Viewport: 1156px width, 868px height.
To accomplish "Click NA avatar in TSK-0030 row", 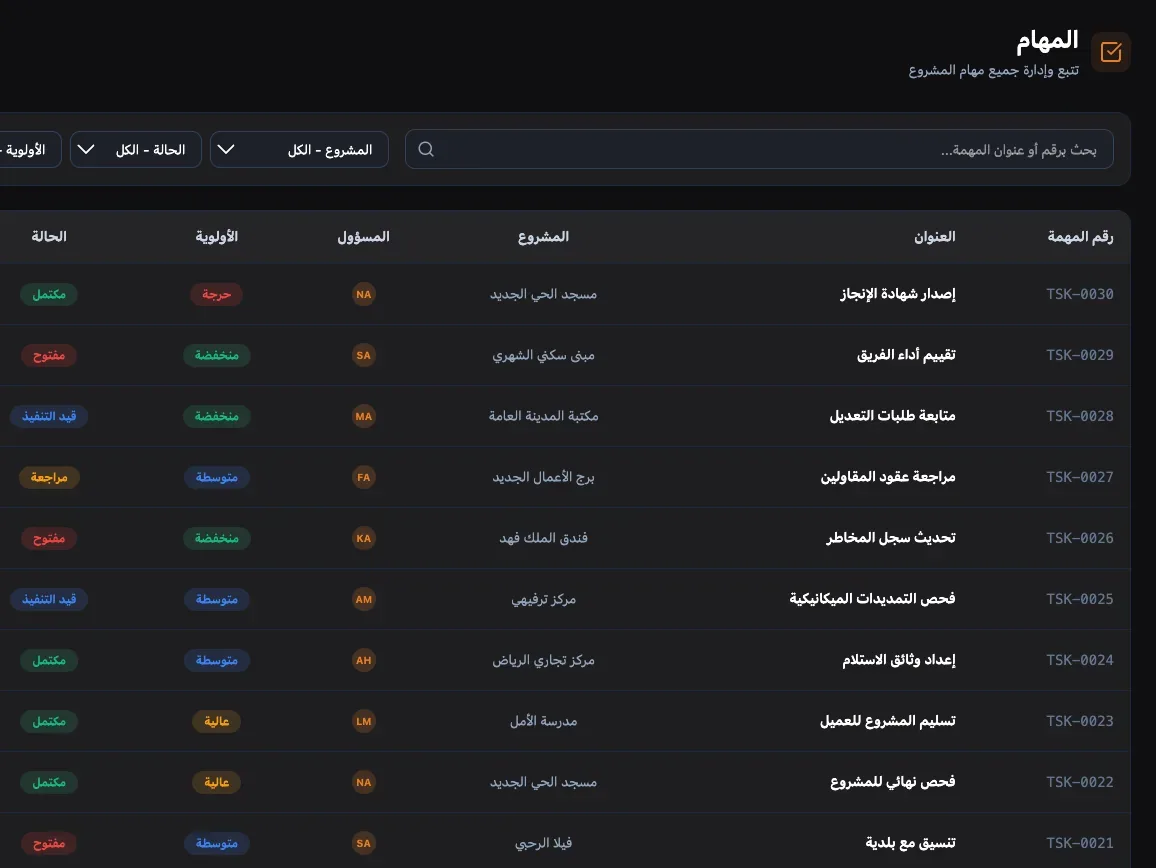I will click(x=363, y=294).
